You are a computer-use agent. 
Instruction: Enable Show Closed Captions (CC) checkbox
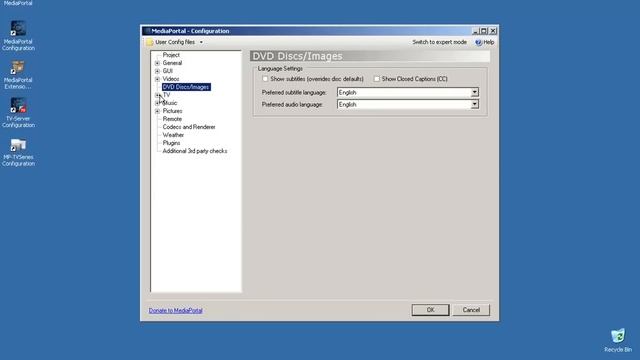pyautogui.click(x=377, y=79)
